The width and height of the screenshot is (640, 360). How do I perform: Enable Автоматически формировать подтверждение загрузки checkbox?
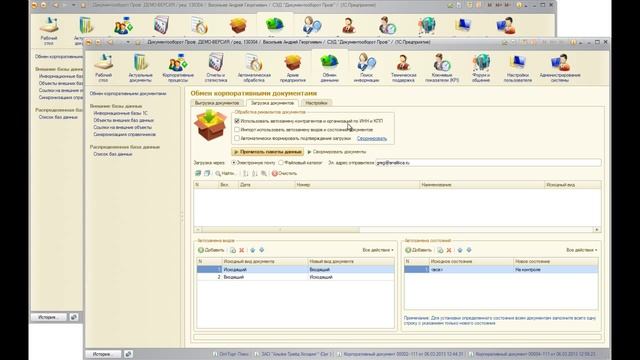pos(237,138)
